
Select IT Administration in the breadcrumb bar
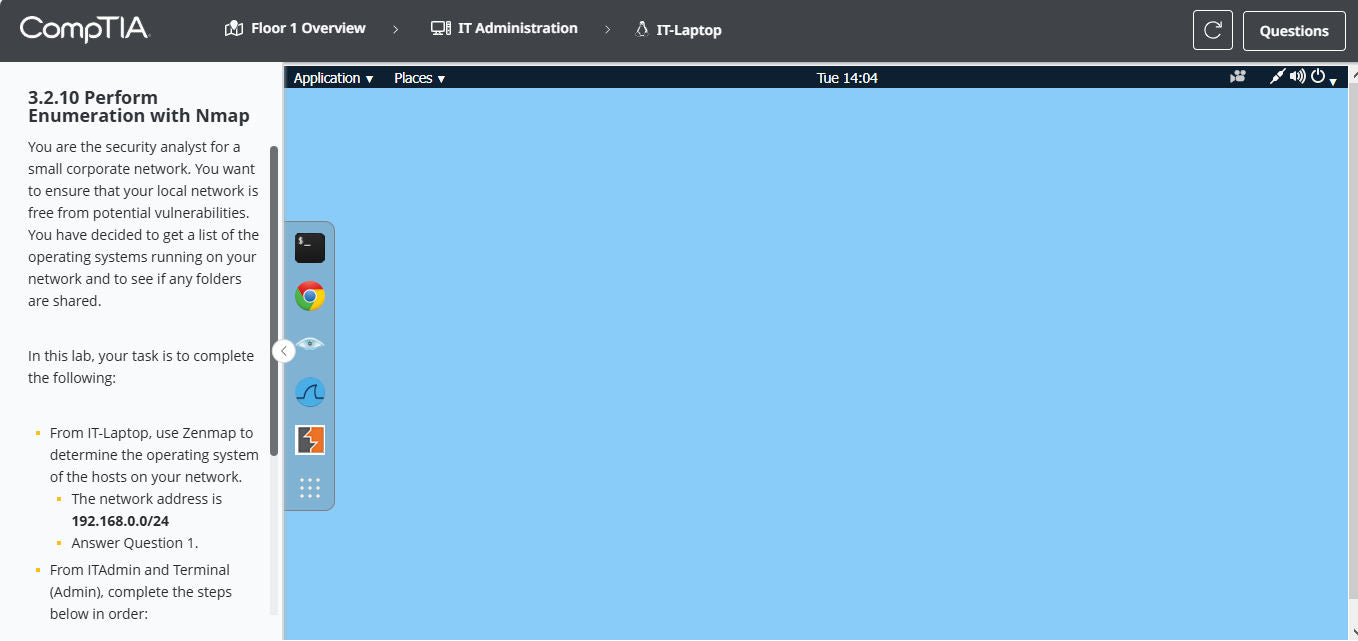coord(516,28)
